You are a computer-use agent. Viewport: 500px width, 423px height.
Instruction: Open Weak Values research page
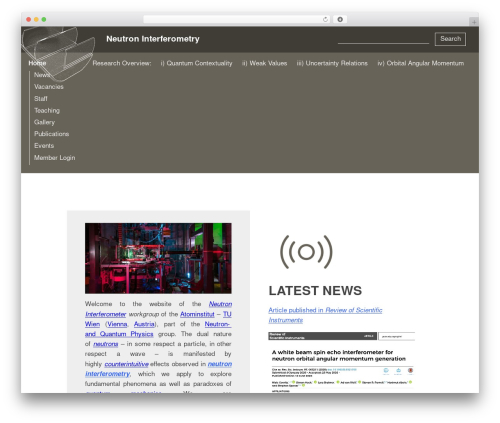pos(264,63)
